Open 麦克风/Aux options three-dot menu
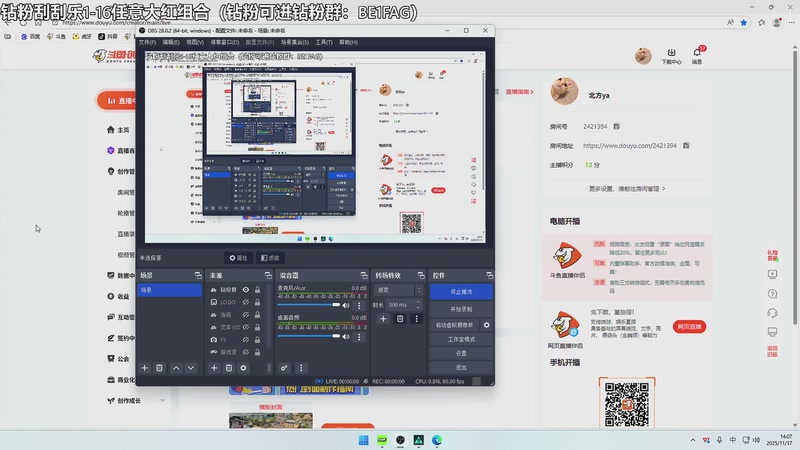 359,306
